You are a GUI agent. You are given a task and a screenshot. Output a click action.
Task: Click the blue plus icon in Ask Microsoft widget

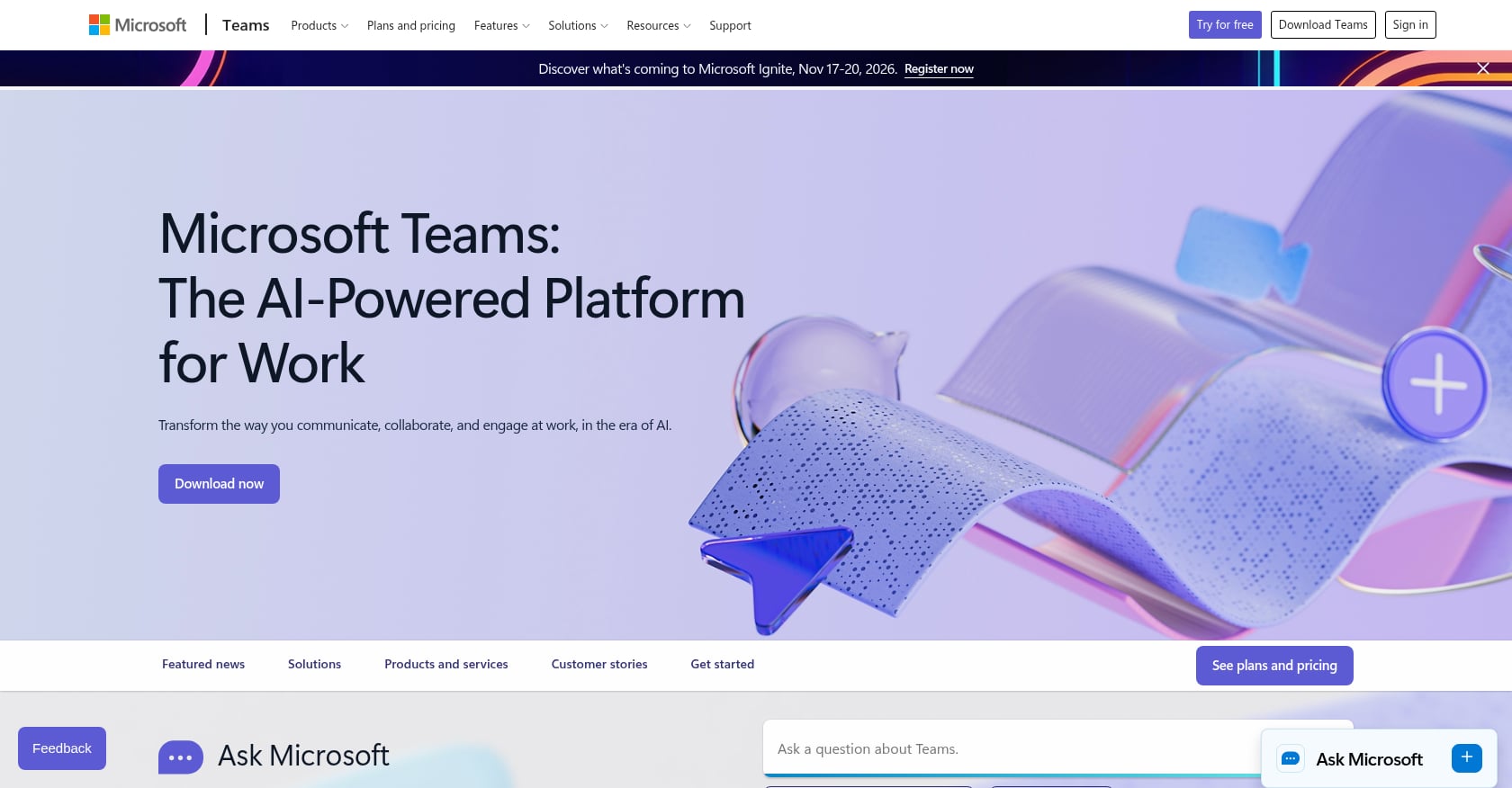click(x=1467, y=757)
